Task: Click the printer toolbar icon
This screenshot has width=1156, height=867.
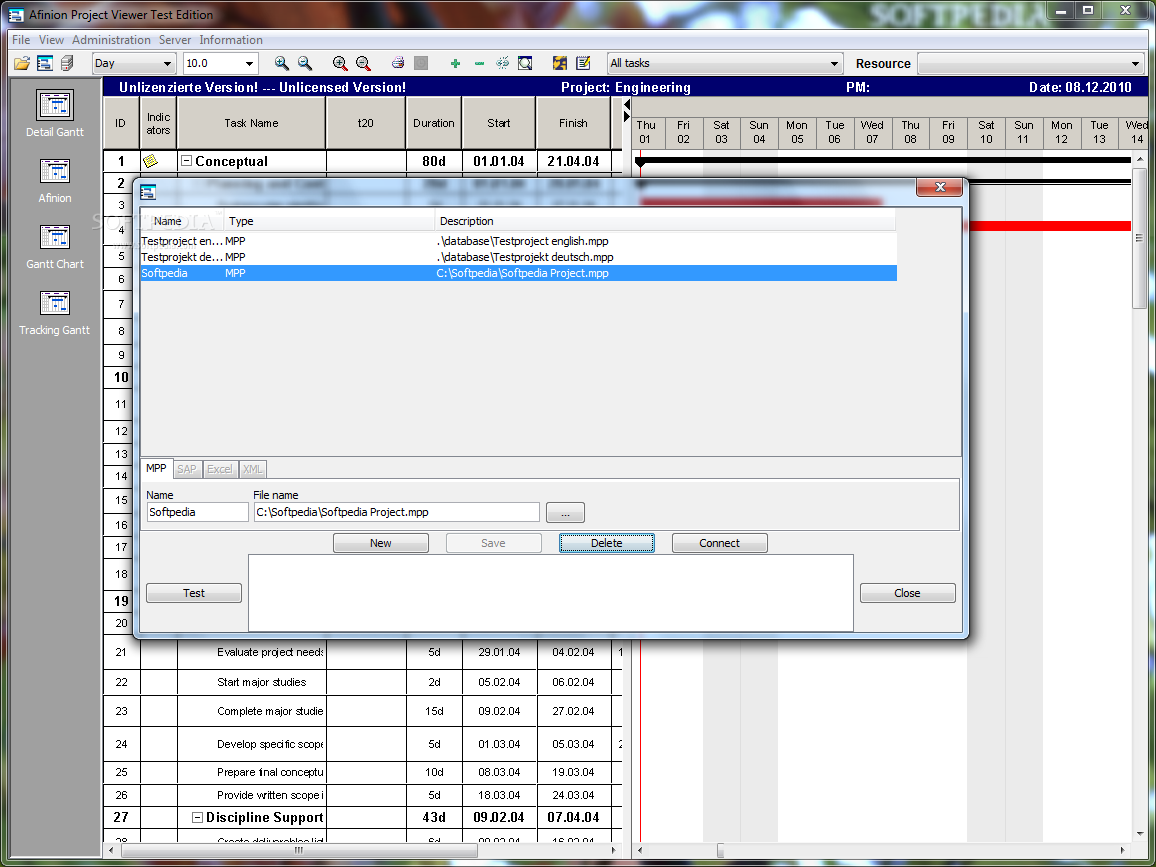Action: (x=398, y=63)
